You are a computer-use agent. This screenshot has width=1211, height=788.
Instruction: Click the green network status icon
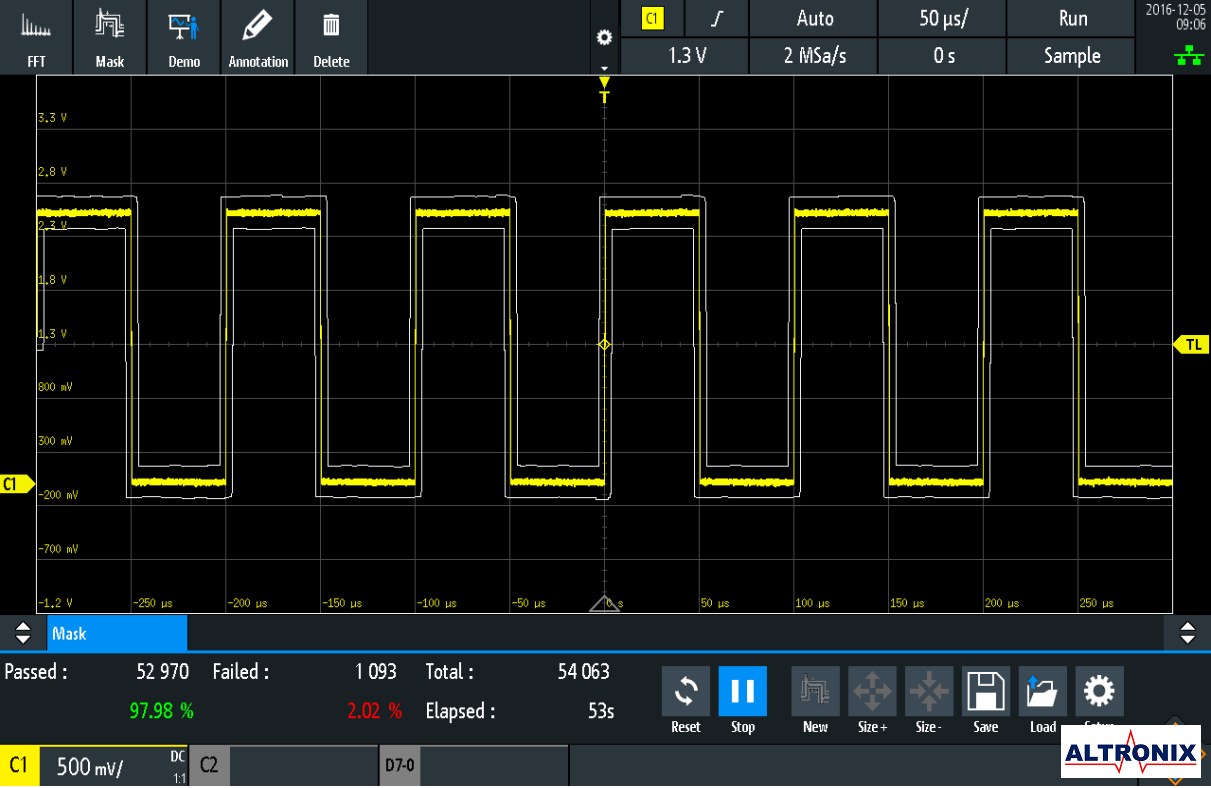coord(1189,57)
